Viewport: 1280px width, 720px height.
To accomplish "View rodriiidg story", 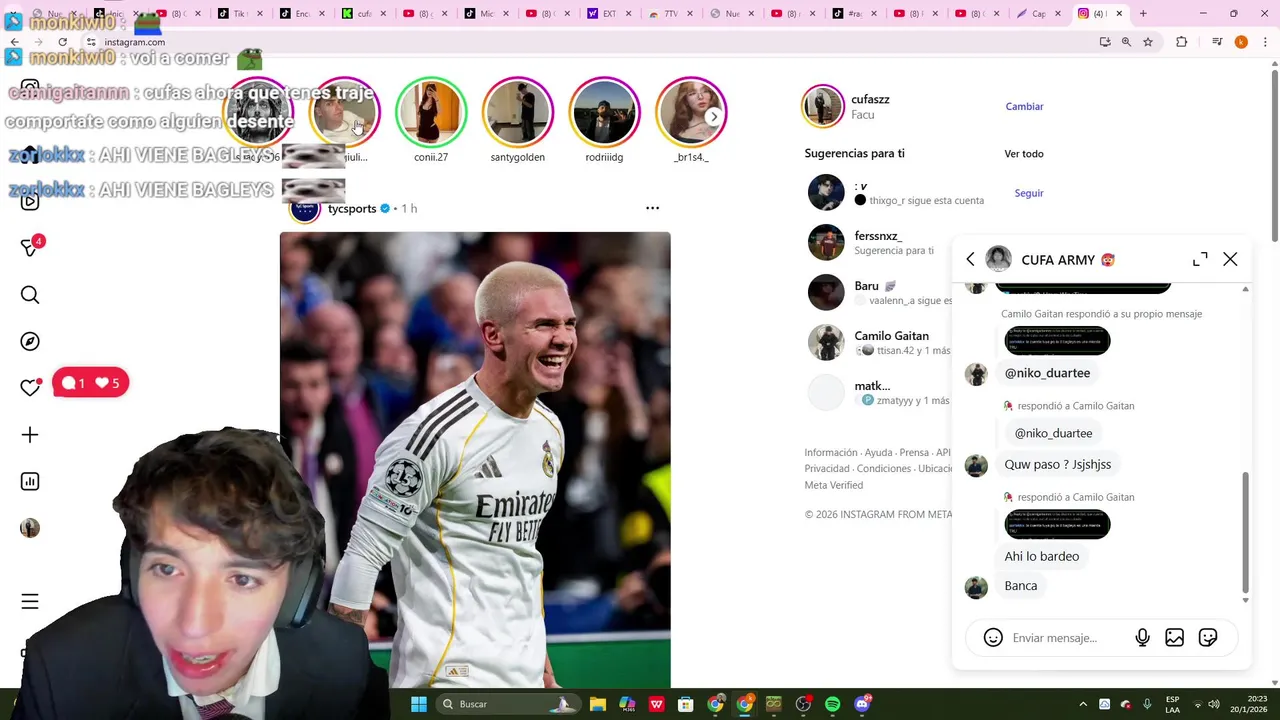I will point(604,112).
